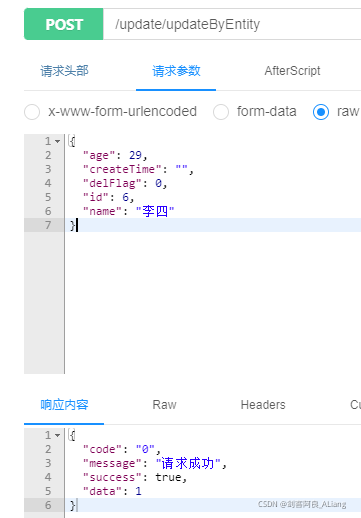
Task: Place cursor on the "createTime" line
Action: (138, 169)
